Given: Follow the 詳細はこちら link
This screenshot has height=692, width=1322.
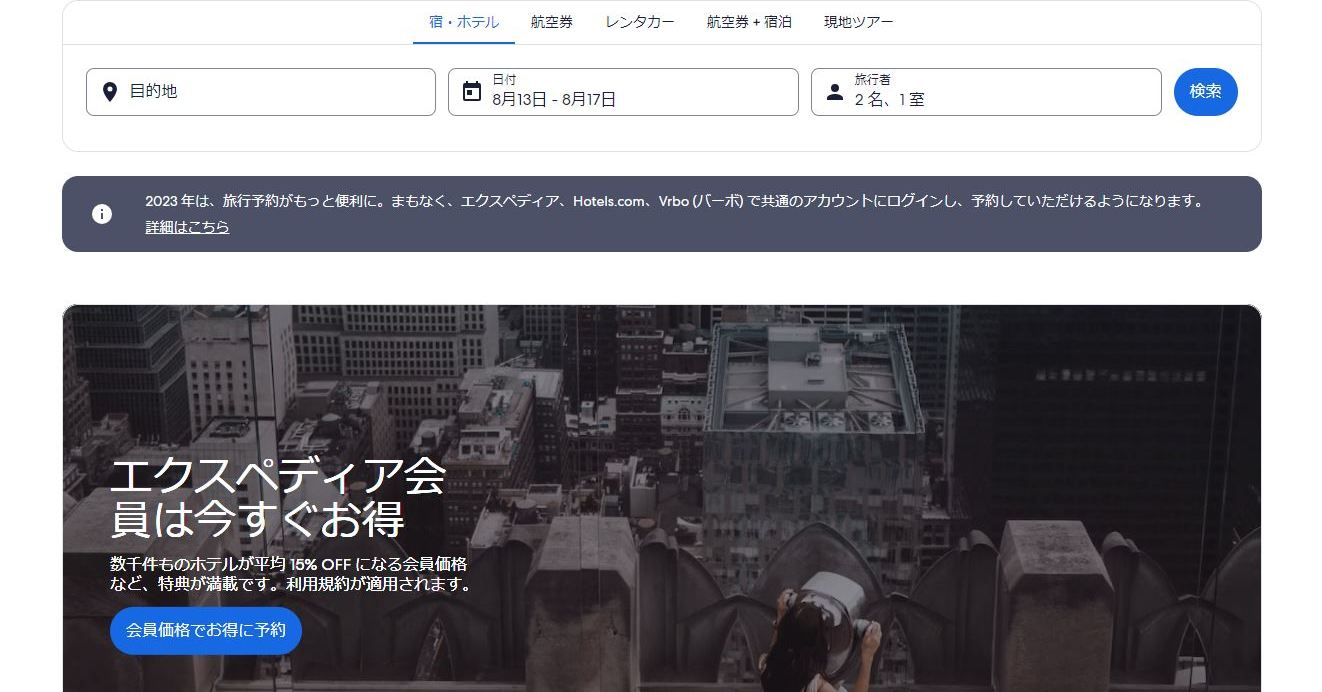Looking at the screenshot, I should click(187, 227).
